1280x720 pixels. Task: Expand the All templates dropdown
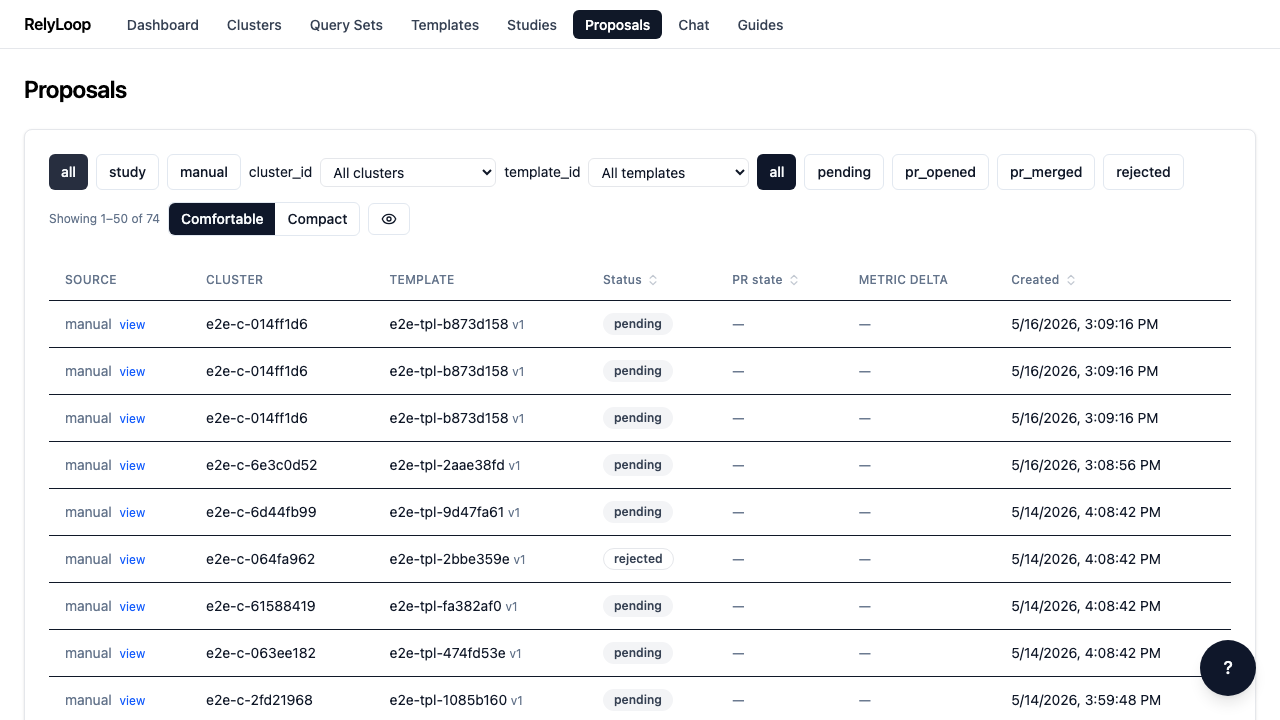tap(668, 172)
